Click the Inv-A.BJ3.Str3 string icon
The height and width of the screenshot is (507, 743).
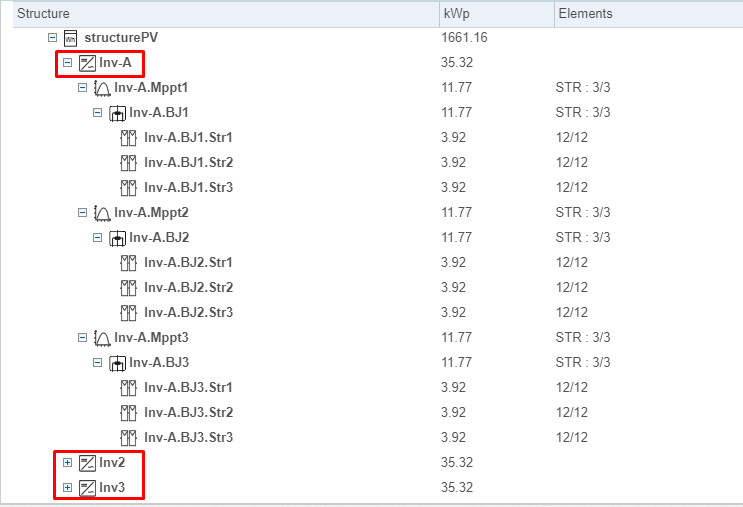point(128,438)
